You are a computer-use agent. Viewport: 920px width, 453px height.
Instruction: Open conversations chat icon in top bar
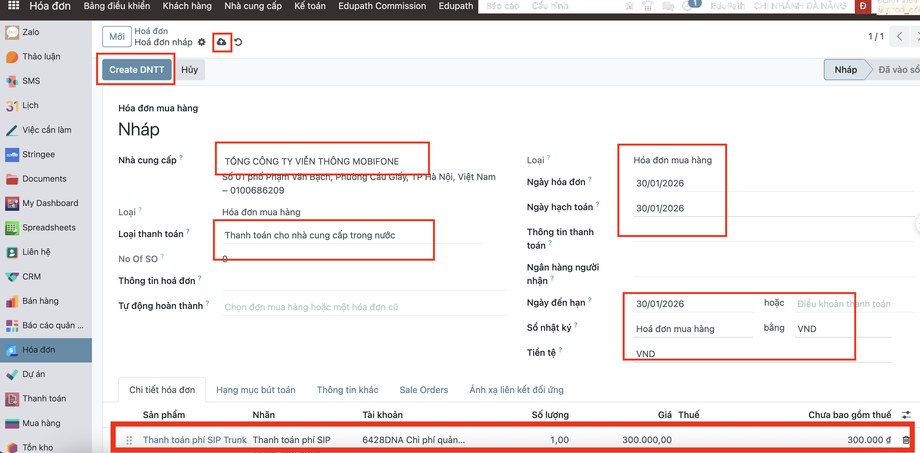pyautogui.click(x=668, y=6)
